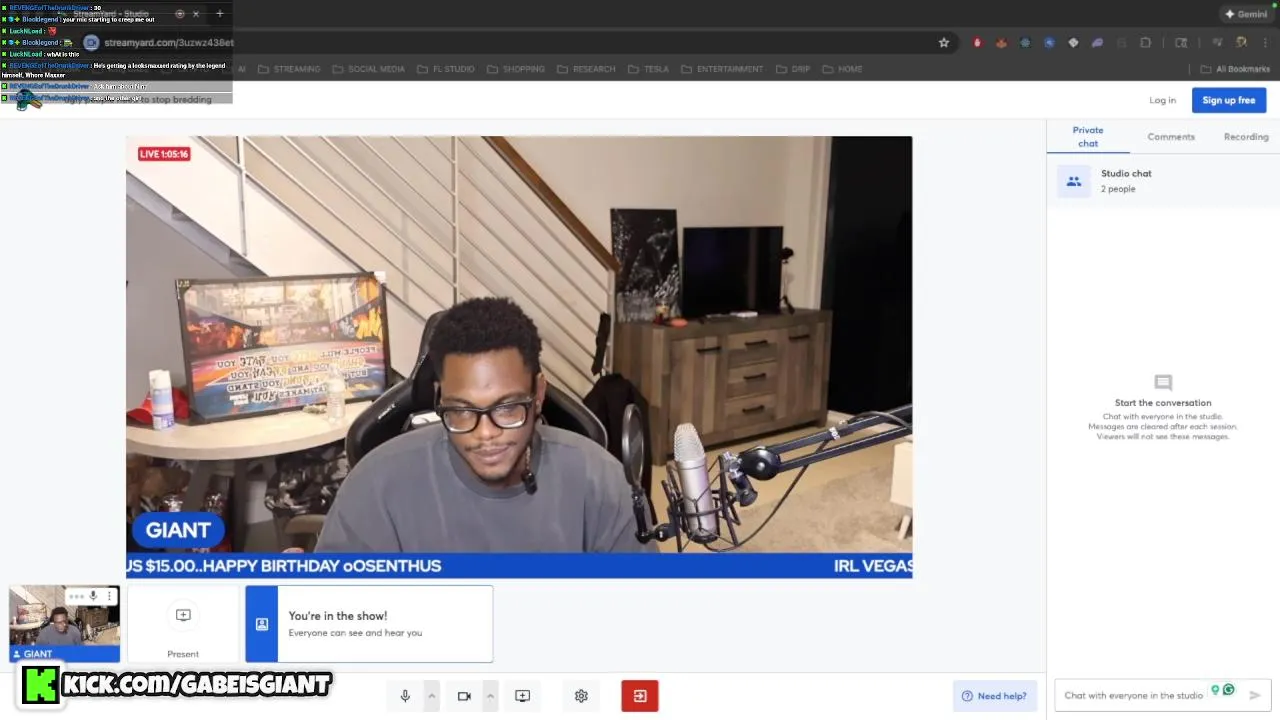Open the SOCIAL MEDIA bookmarks folder
The height and width of the screenshot is (720, 1280).
point(368,69)
